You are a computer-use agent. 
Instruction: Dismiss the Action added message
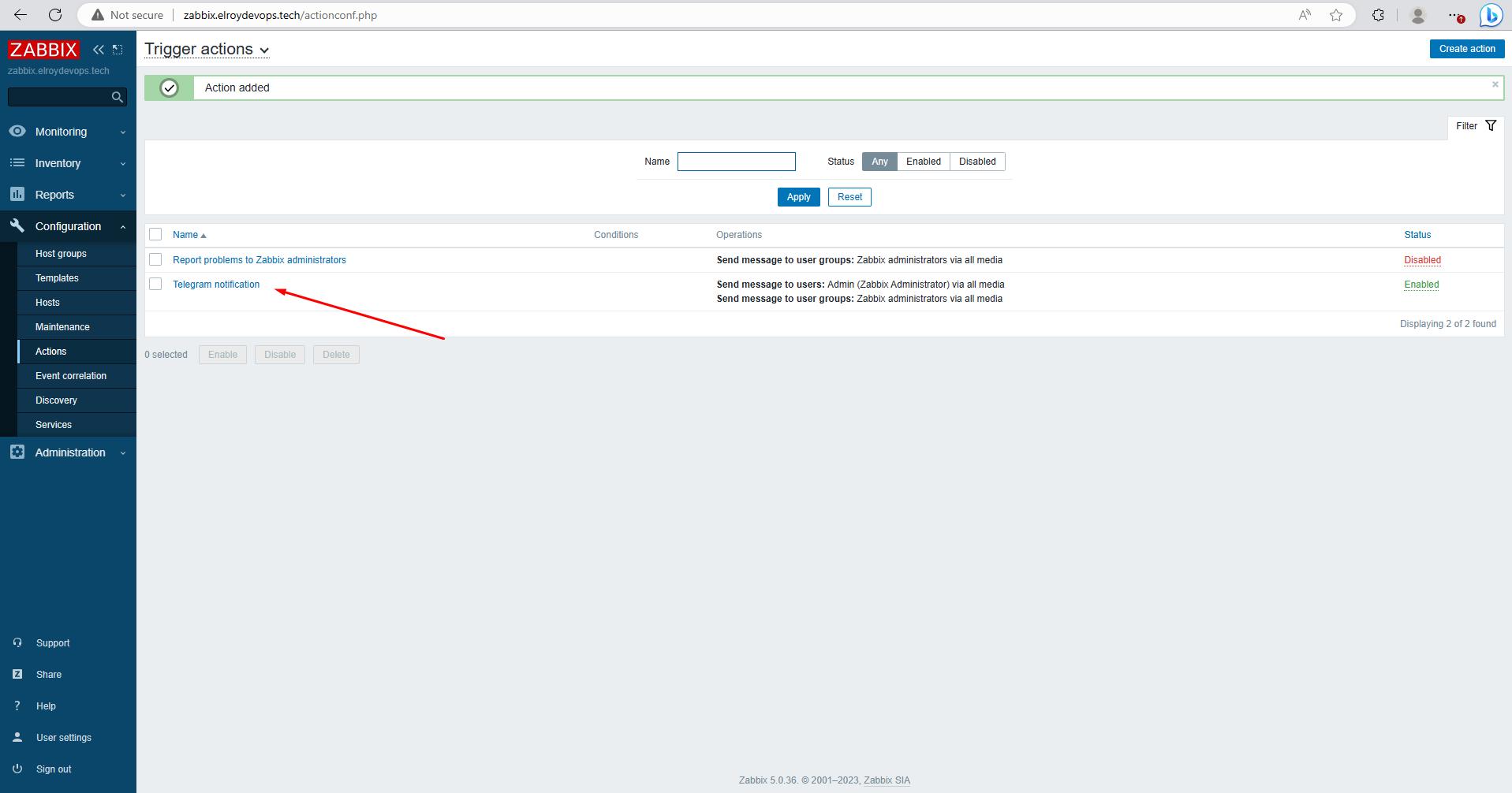[x=1495, y=84]
